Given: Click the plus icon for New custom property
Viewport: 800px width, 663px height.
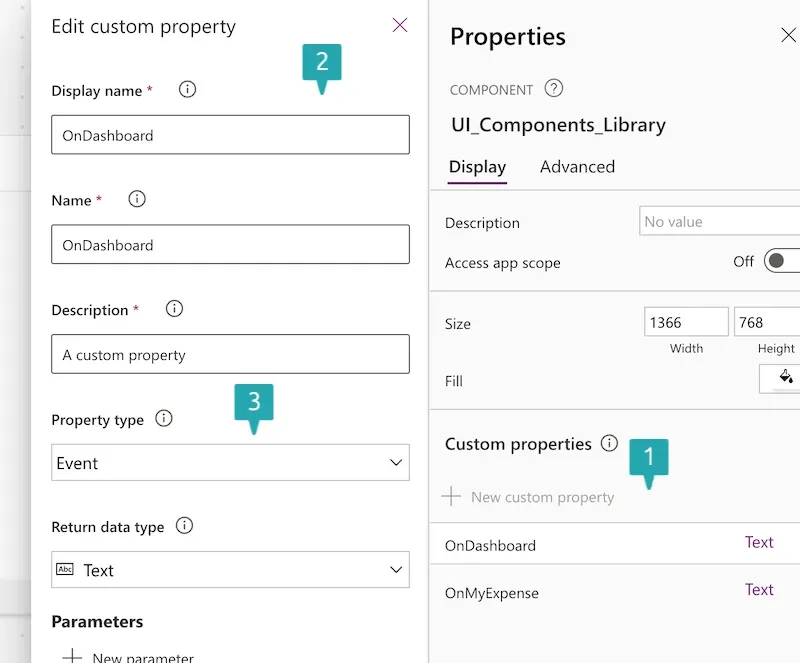Looking at the screenshot, I should point(451,496).
